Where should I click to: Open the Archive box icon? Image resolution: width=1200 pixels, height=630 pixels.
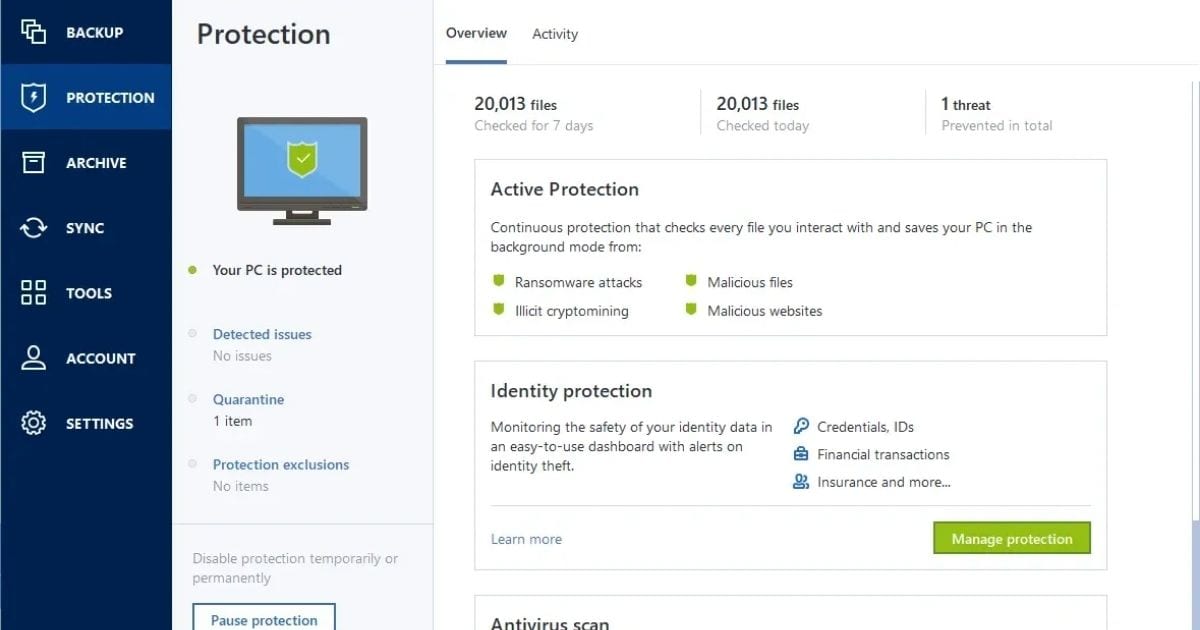point(34,162)
